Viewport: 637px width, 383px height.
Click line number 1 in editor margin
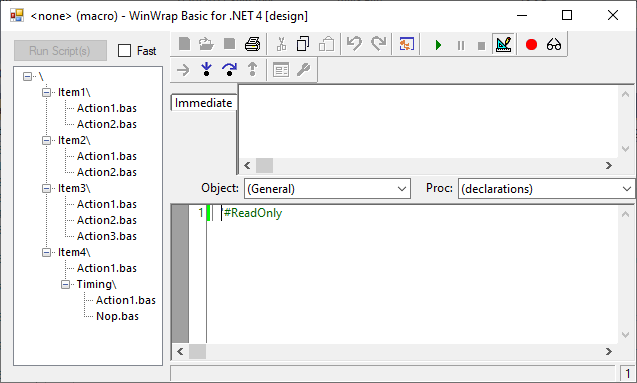pos(201,213)
